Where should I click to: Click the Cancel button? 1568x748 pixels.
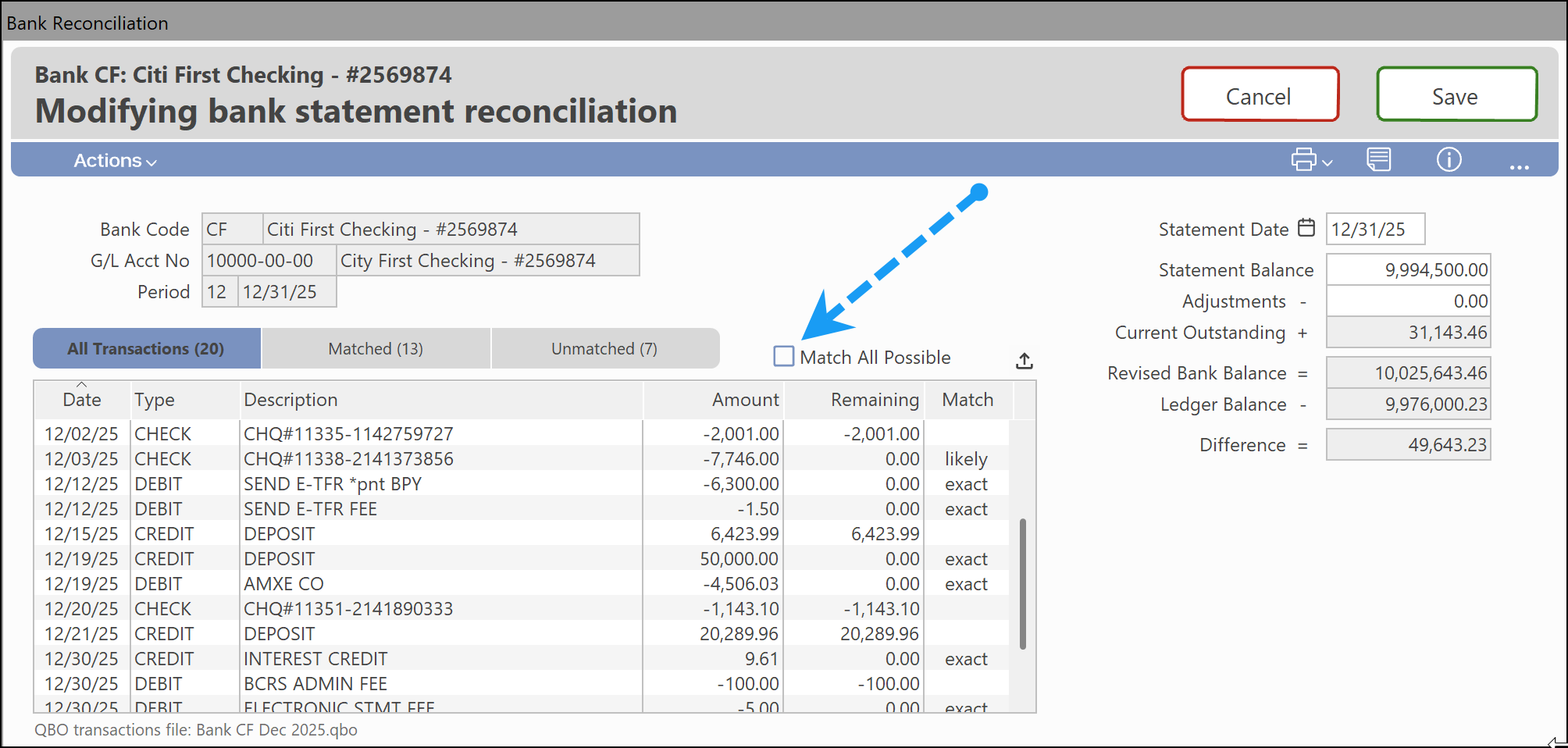[1260, 94]
